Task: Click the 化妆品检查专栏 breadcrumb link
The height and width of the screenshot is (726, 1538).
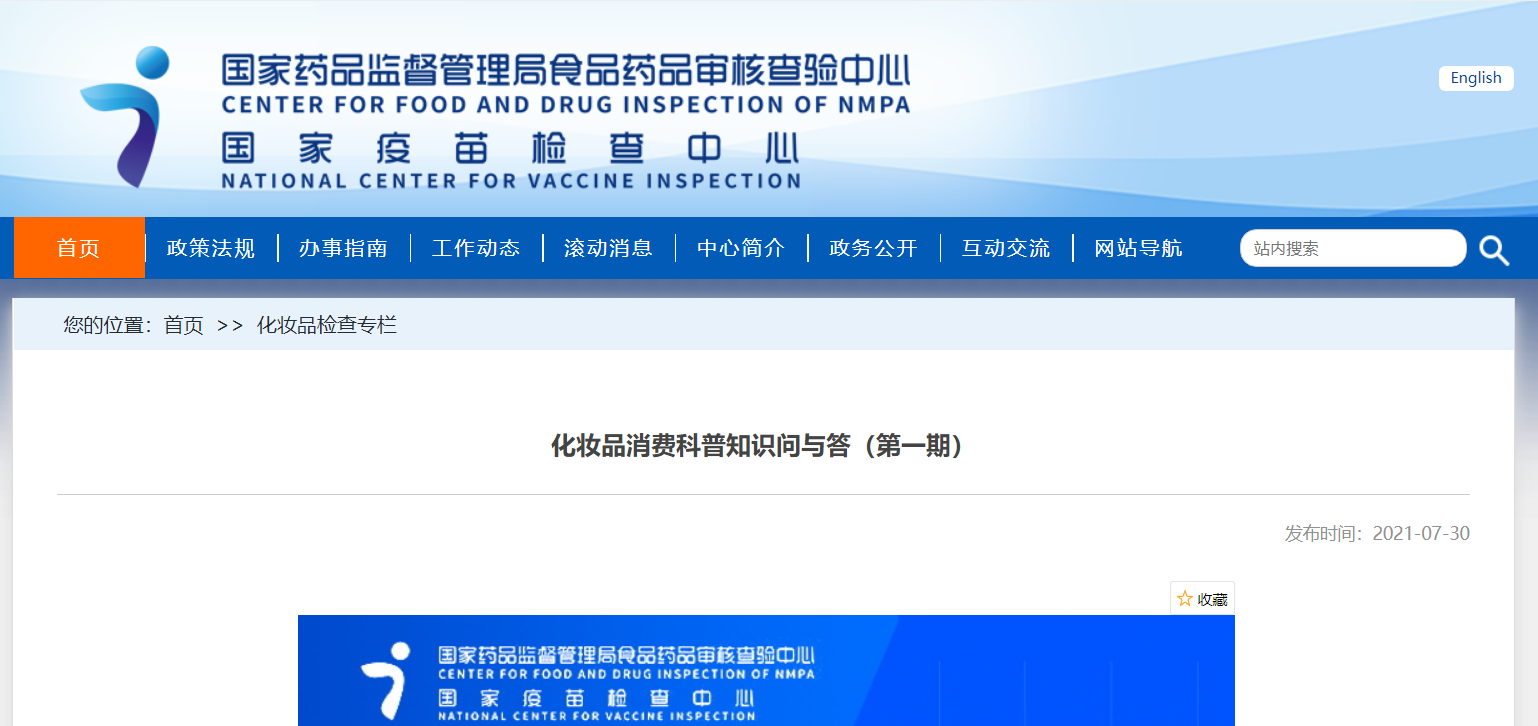Action: [x=327, y=325]
